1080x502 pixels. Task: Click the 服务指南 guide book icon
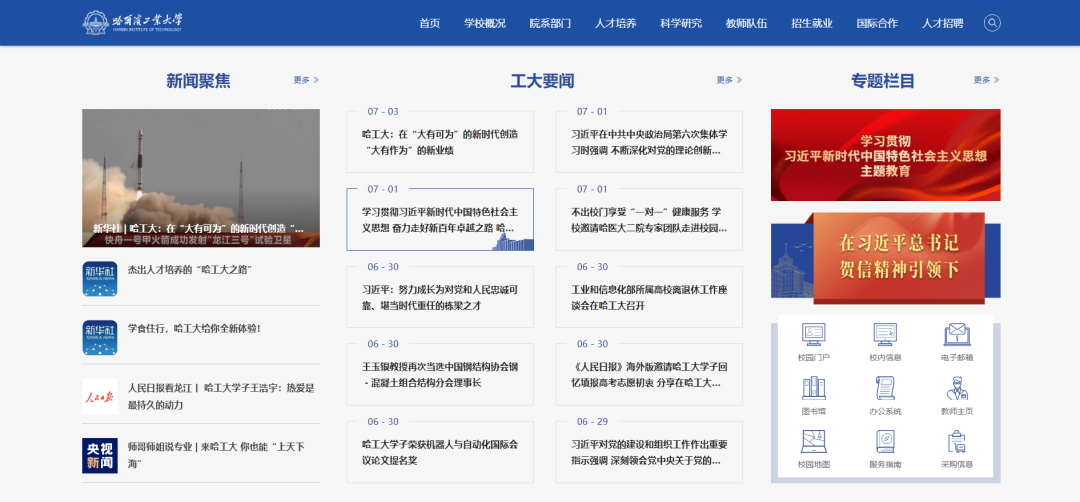click(x=885, y=441)
